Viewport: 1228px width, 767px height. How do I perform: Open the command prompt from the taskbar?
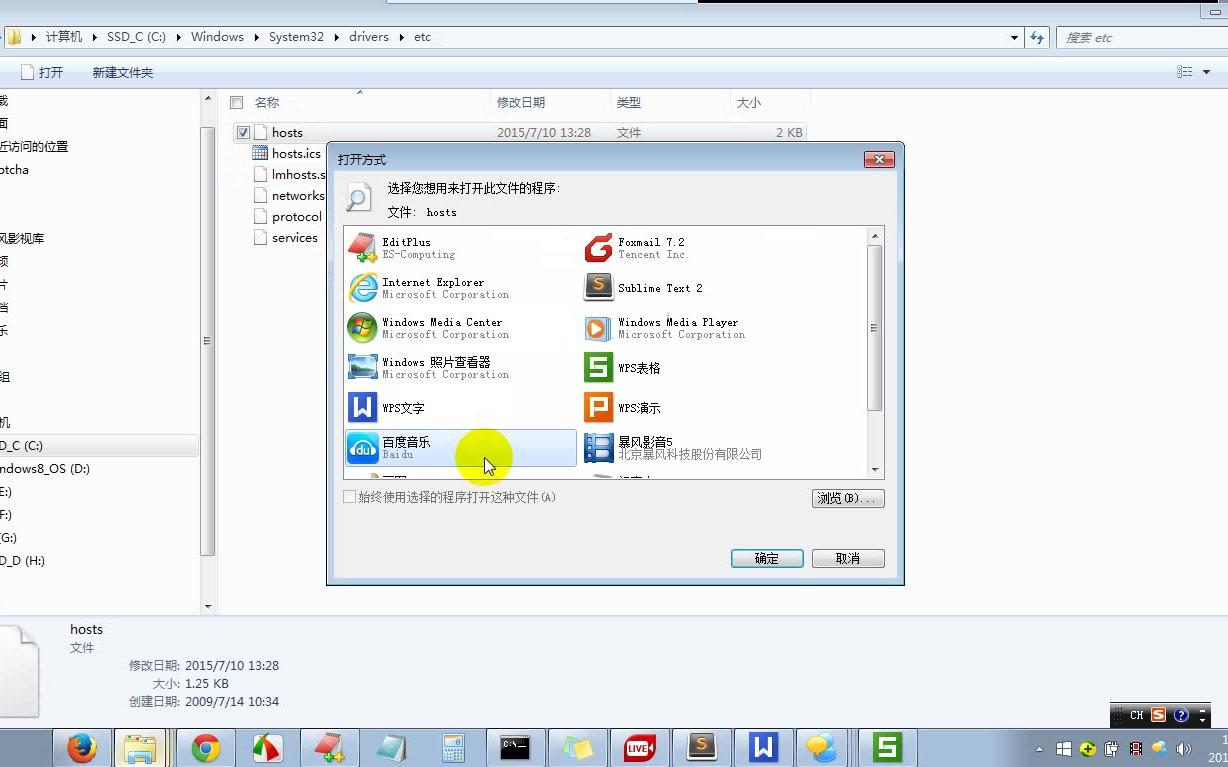tap(515, 747)
